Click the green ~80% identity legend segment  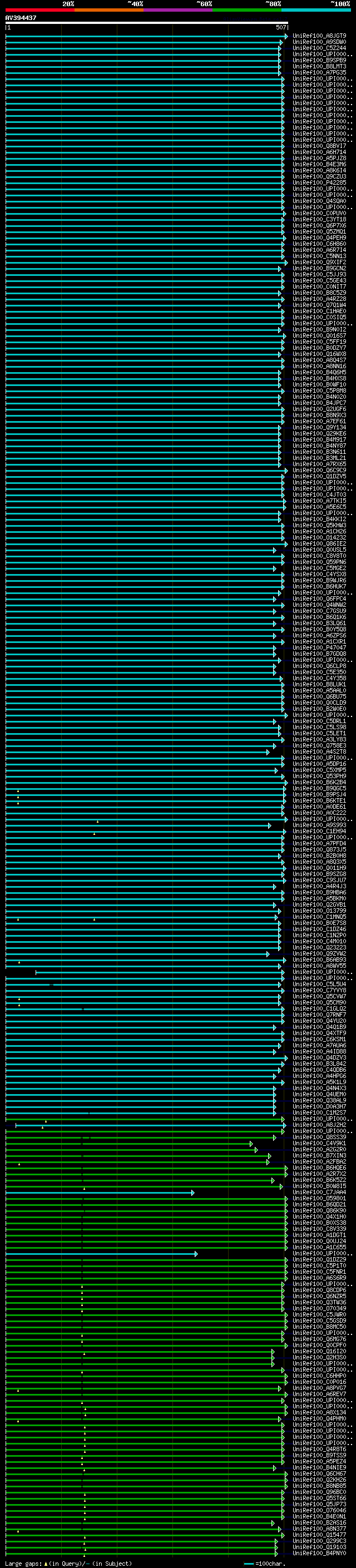(247, 11)
